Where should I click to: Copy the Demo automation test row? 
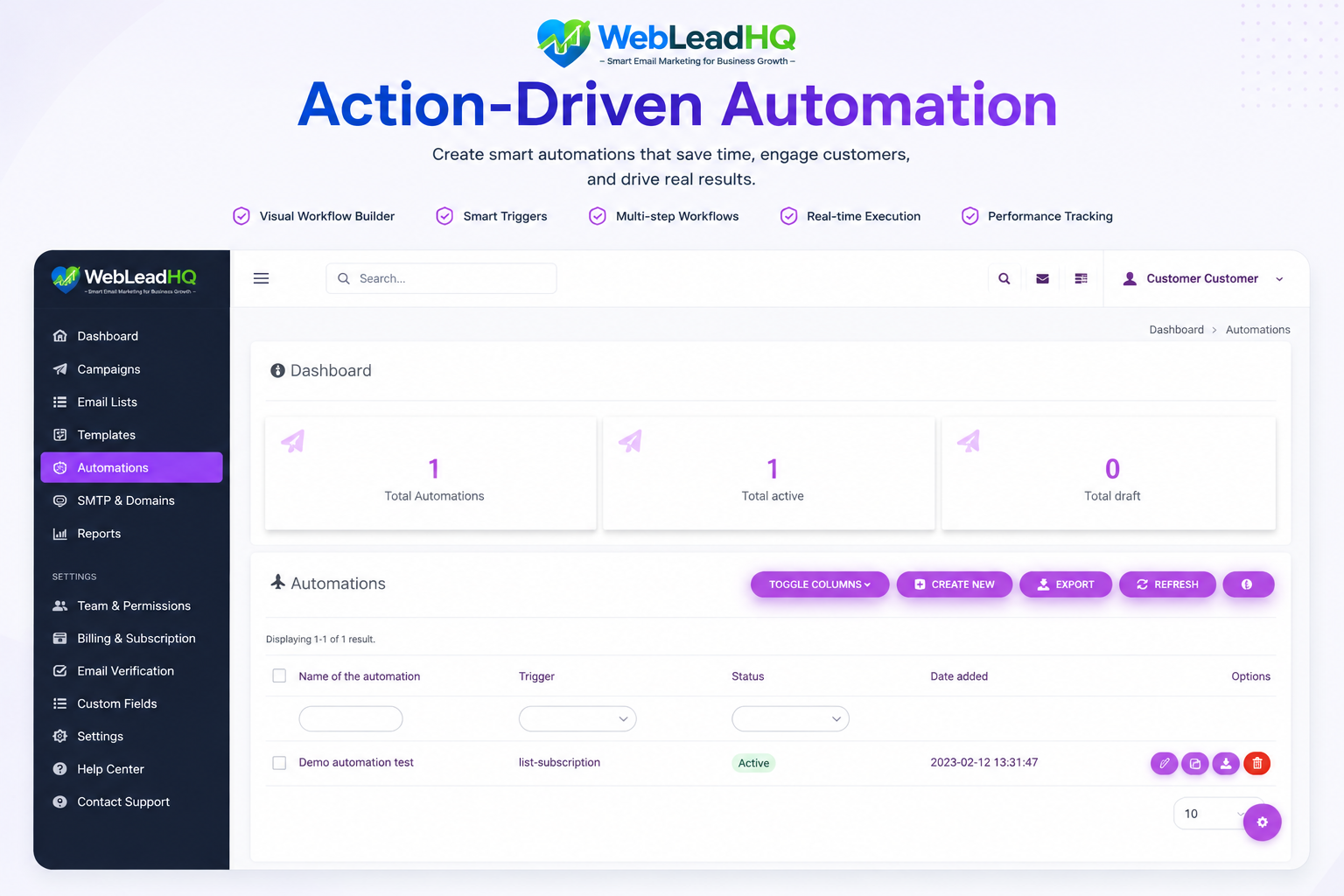(1195, 763)
